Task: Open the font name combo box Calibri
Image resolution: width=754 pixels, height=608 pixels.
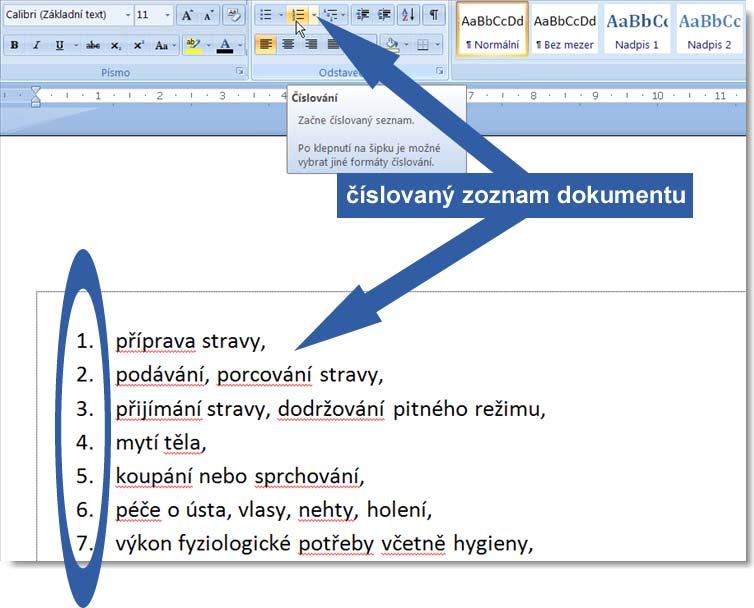Action: 68,15
